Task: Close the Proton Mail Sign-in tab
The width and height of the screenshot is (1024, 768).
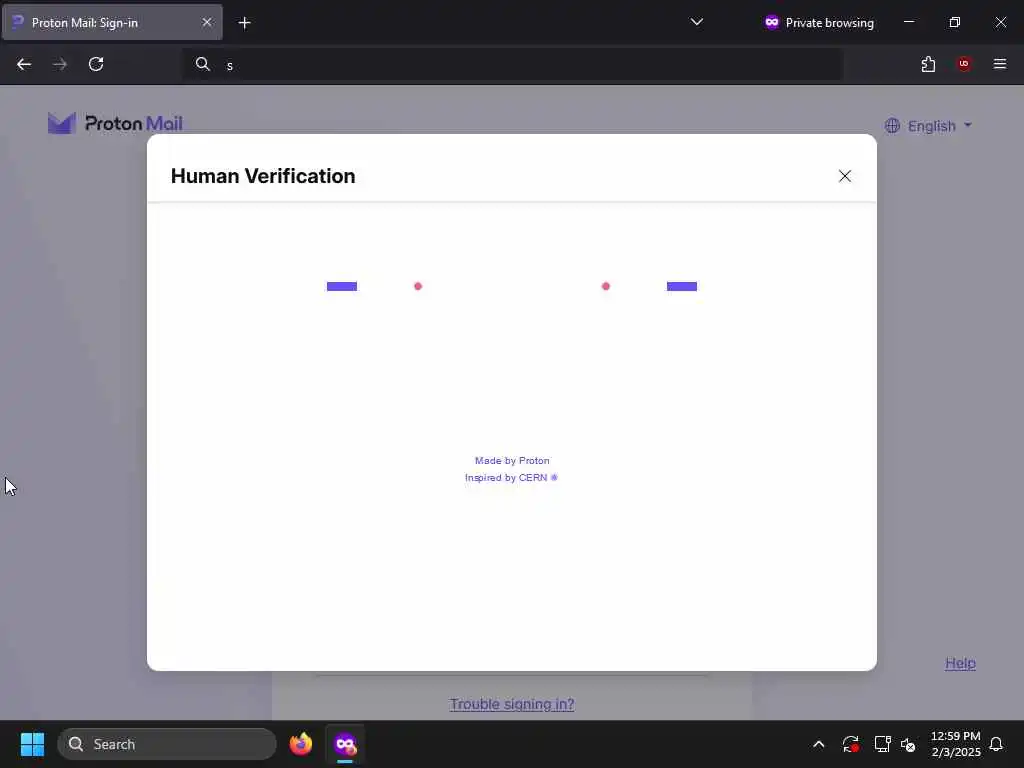Action: pyautogui.click(x=207, y=22)
